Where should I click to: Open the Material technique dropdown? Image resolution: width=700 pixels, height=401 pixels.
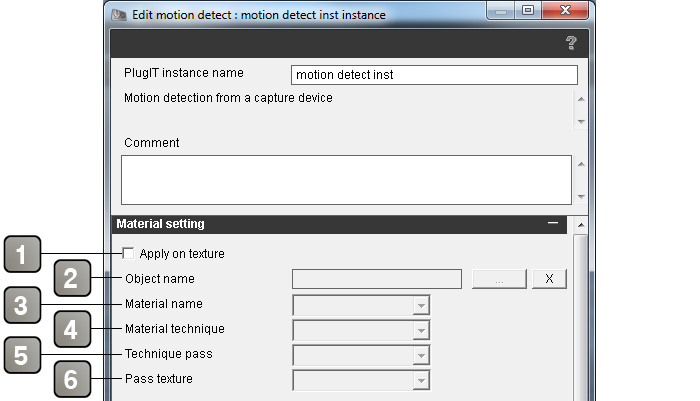(x=361, y=330)
